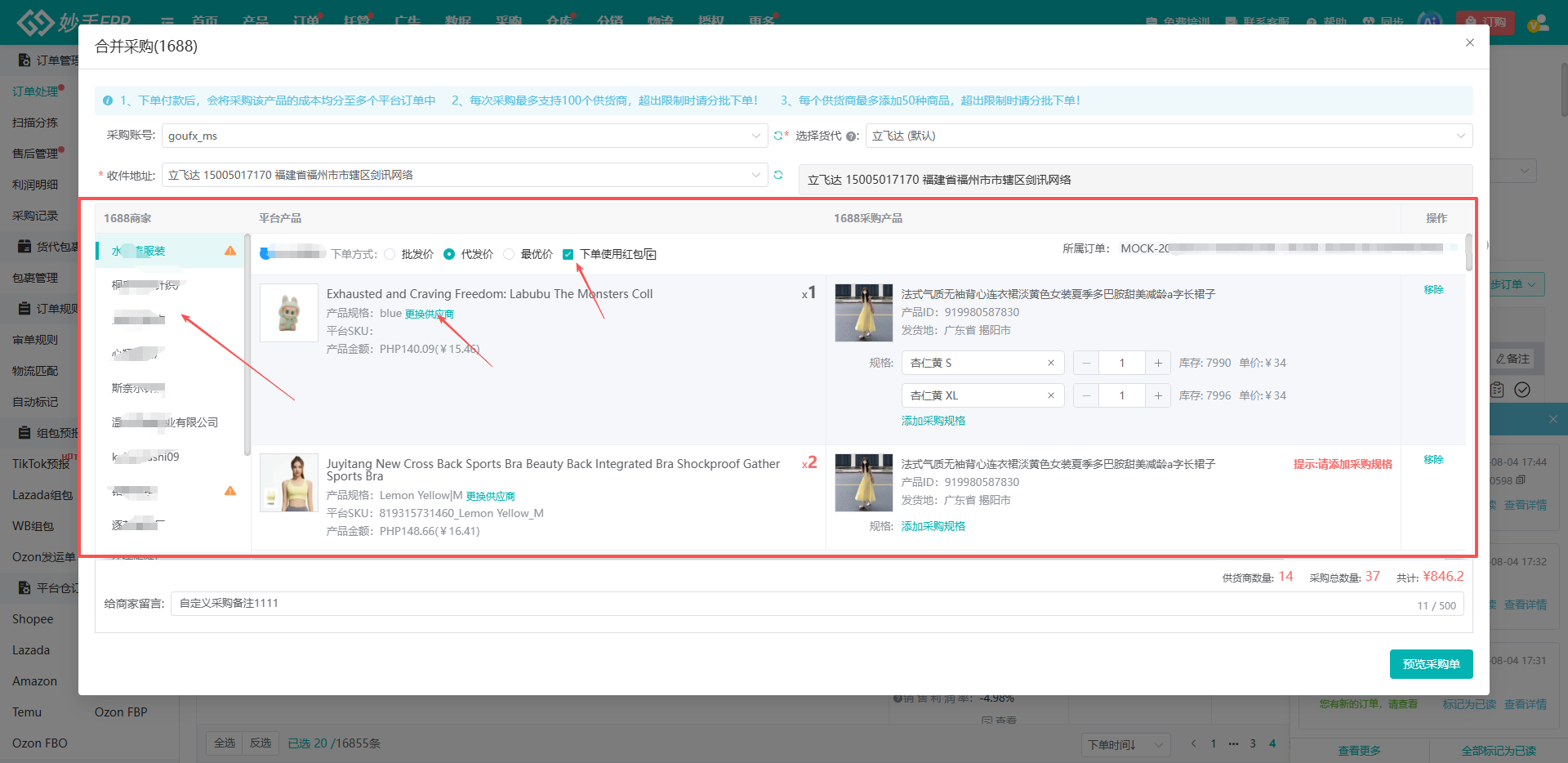Click the help icon beside 选择货代

tap(851, 136)
